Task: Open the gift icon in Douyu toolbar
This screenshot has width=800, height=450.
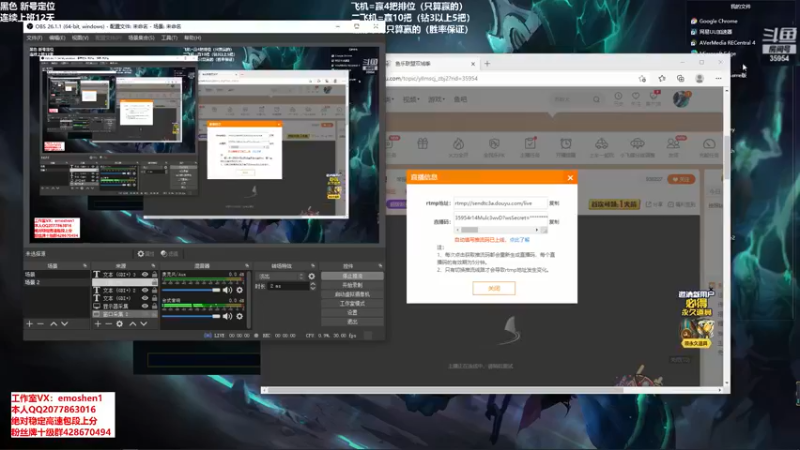Action: (x=422, y=144)
